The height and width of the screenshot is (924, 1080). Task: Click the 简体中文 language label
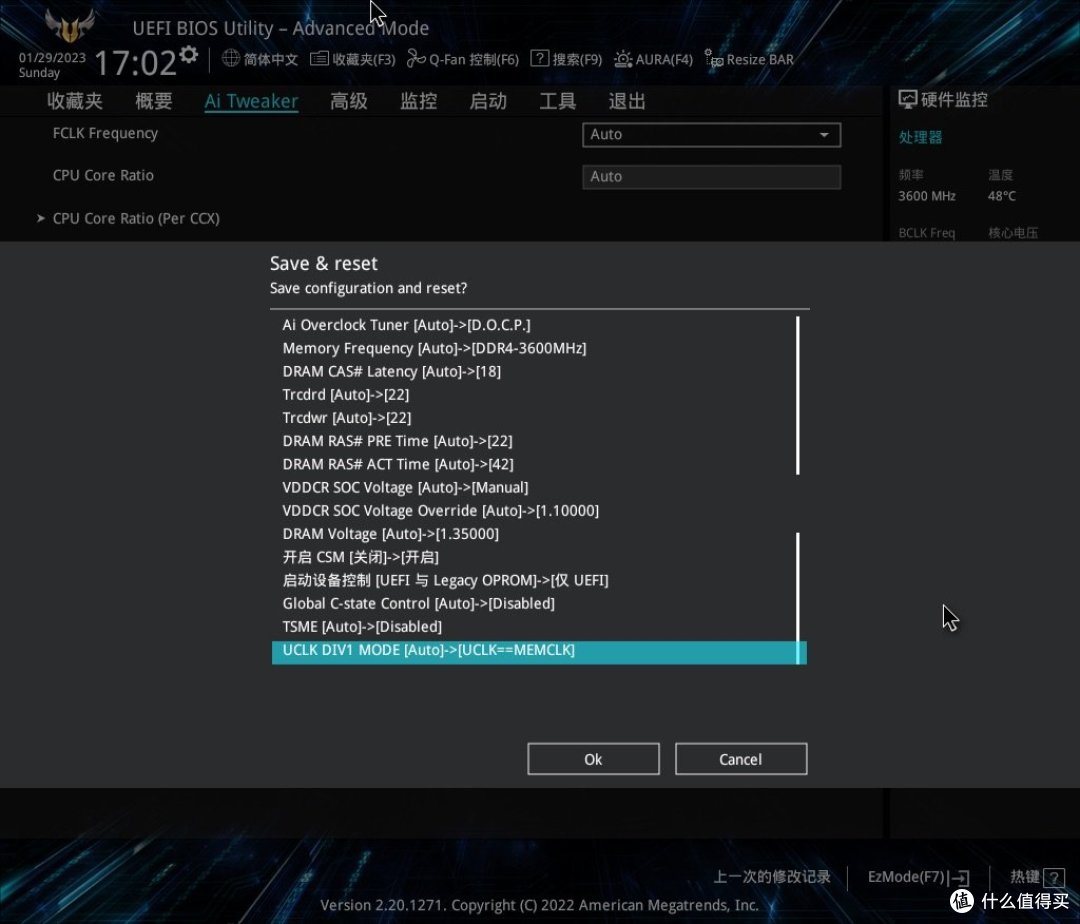pos(271,59)
